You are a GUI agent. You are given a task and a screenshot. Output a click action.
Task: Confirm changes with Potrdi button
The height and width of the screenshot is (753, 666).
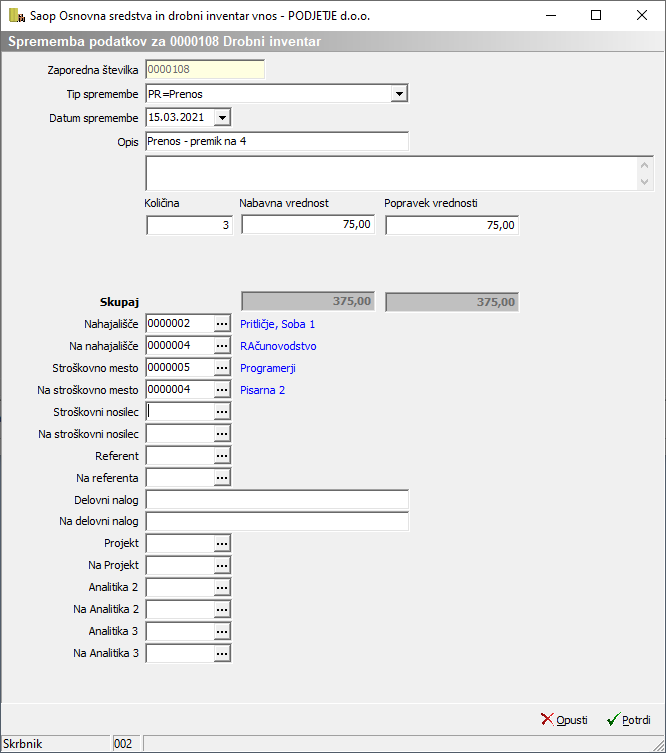point(629,720)
